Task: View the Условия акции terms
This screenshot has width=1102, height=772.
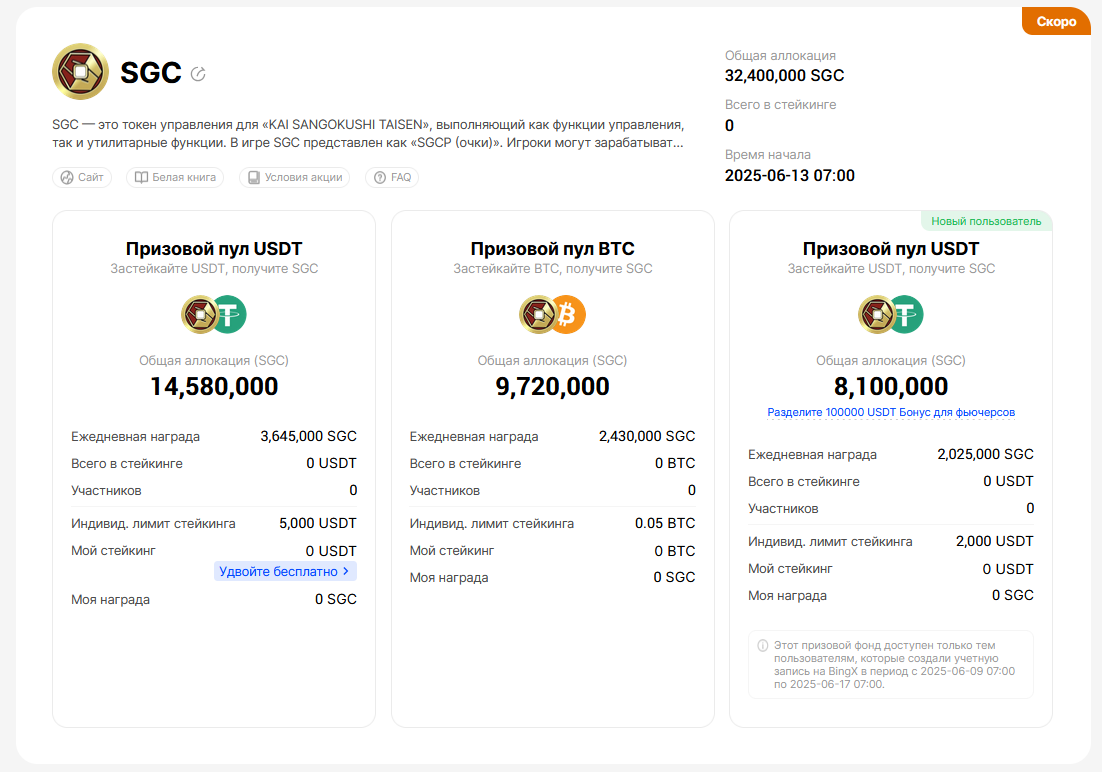Action: tap(295, 177)
